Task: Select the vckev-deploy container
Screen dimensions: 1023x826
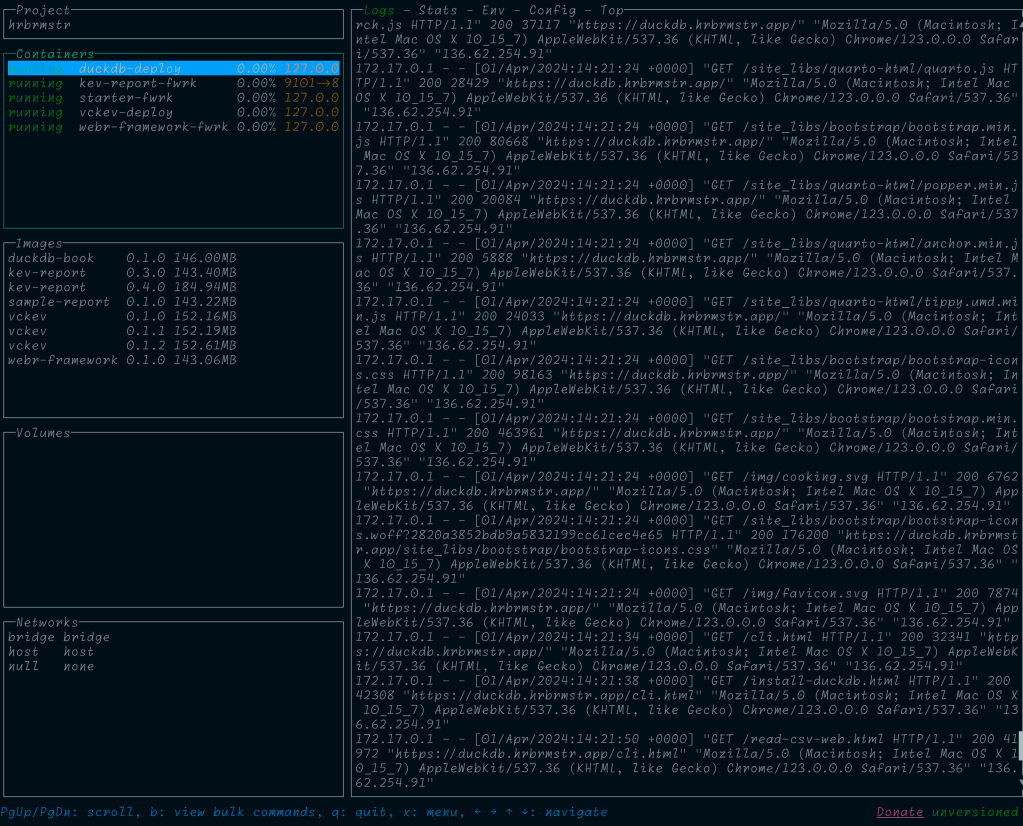Action: pyautogui.click(x=126, y=113)
